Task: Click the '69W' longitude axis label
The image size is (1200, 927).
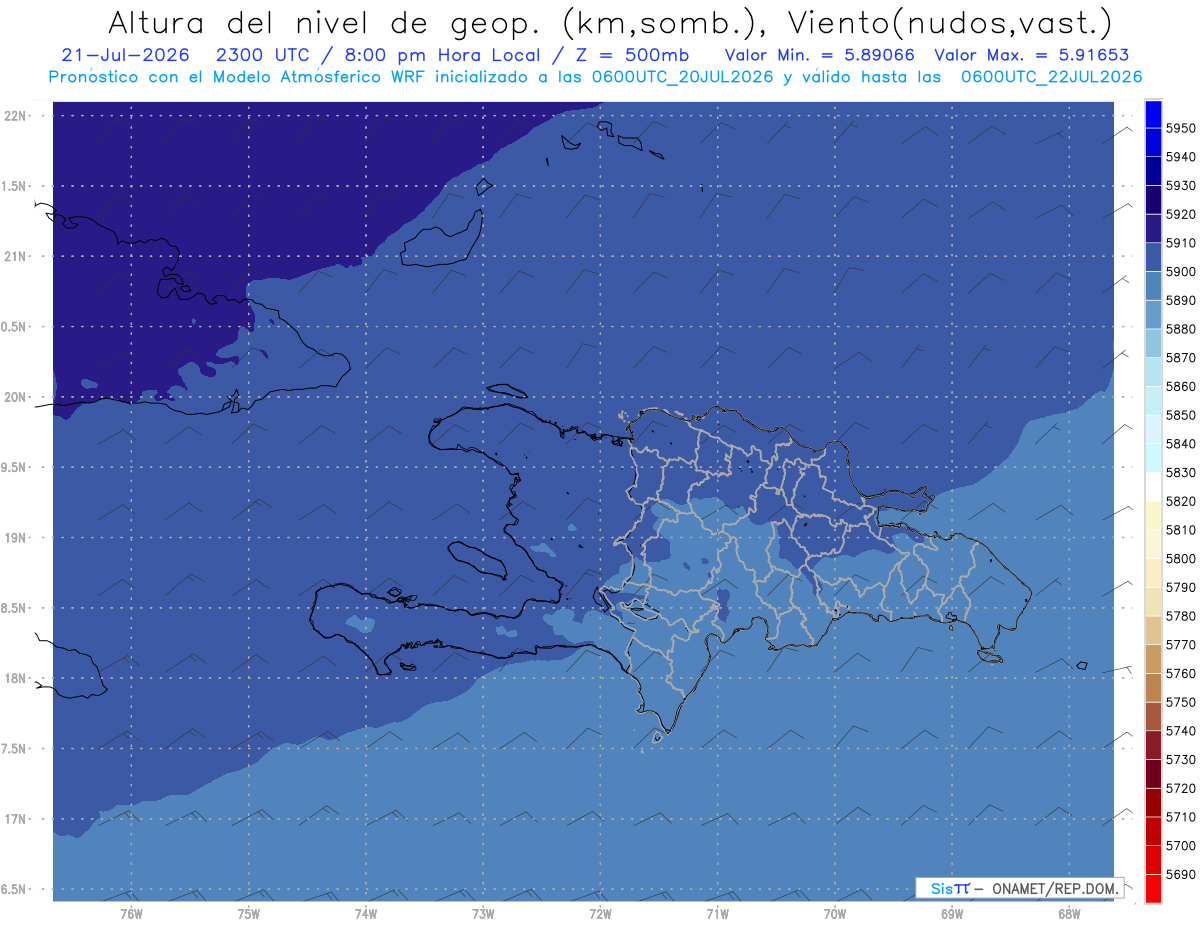Action: (x=952, y=914)
